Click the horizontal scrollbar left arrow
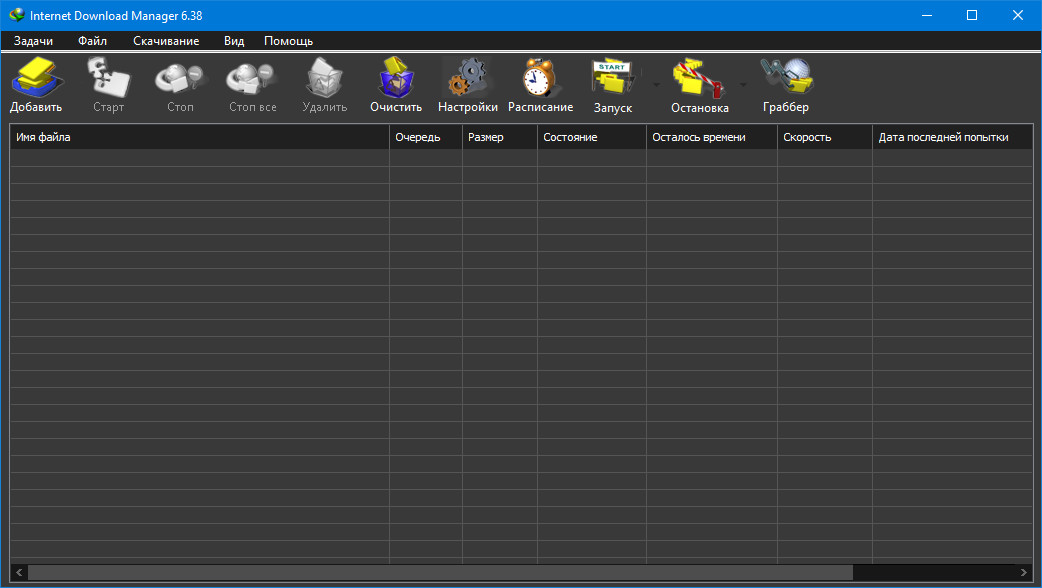The image size is (1042, 588). coord(18,572)
